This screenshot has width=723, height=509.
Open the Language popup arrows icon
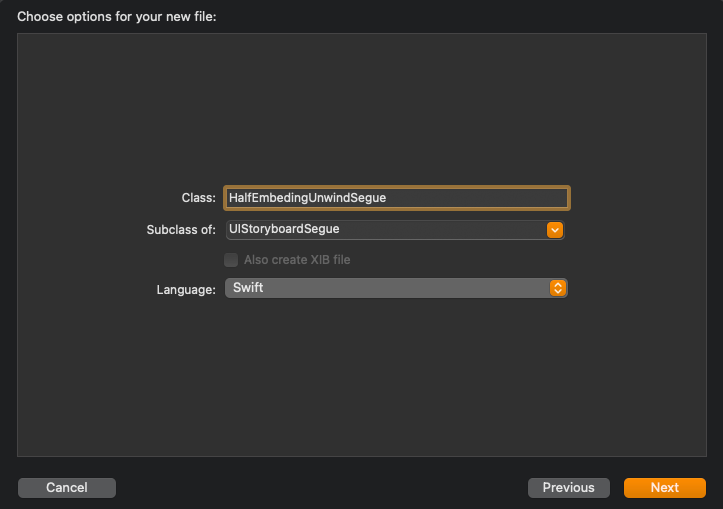pyautogui.click(x=557, y=288)
